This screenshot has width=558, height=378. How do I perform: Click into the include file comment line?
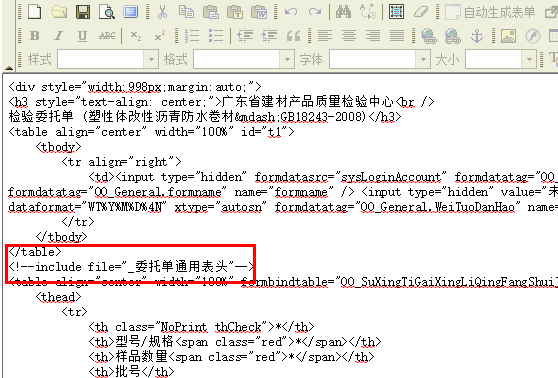point(131,267)
